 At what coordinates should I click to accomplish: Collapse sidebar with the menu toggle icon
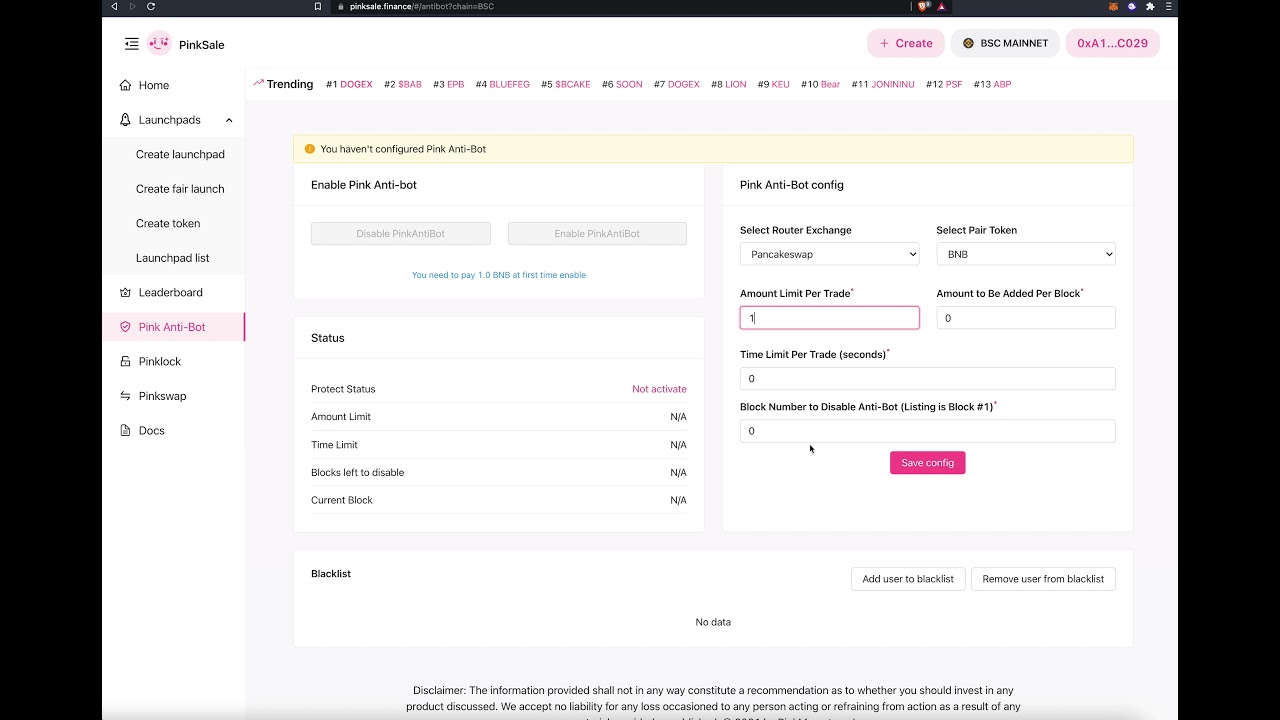click(x=132, y=44)
